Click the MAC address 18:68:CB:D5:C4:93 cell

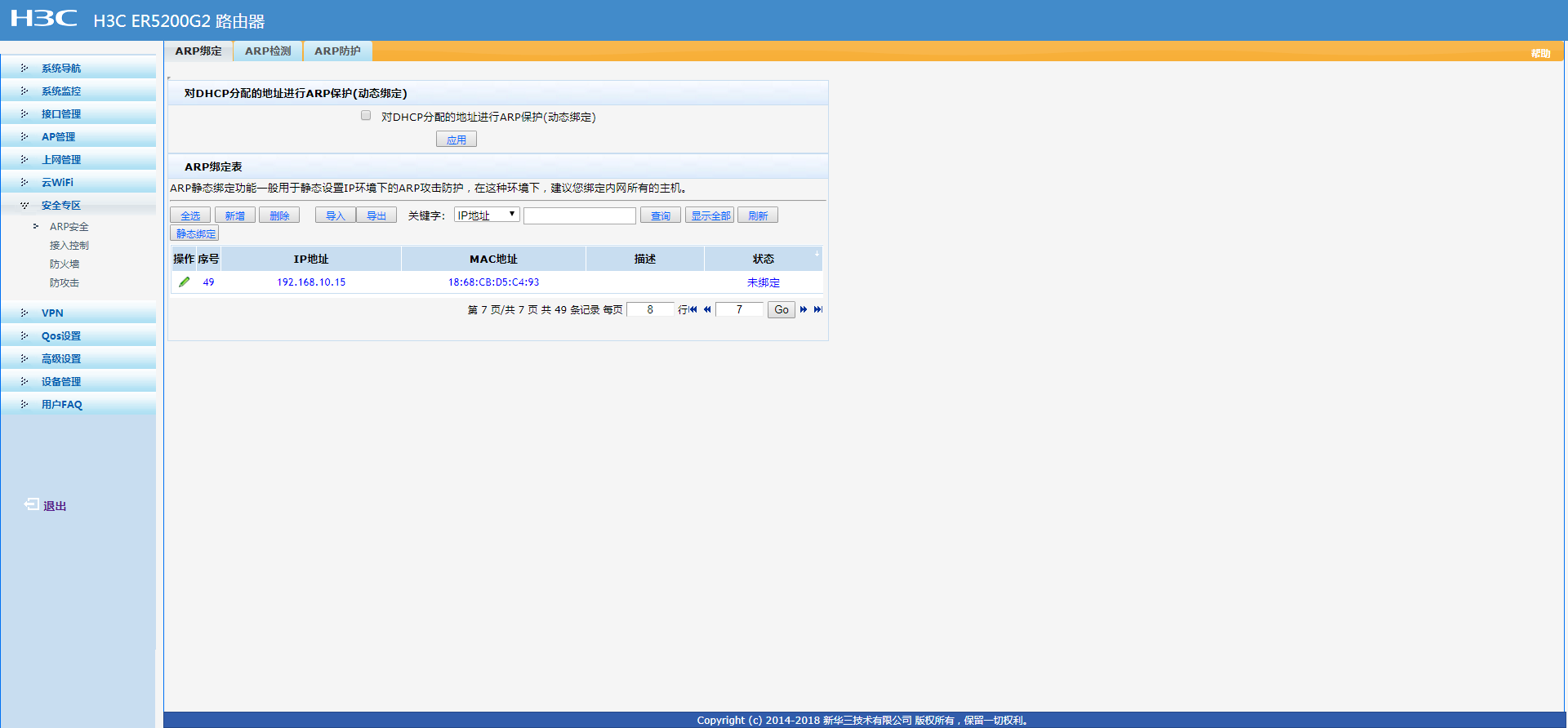tap(493, 282)
